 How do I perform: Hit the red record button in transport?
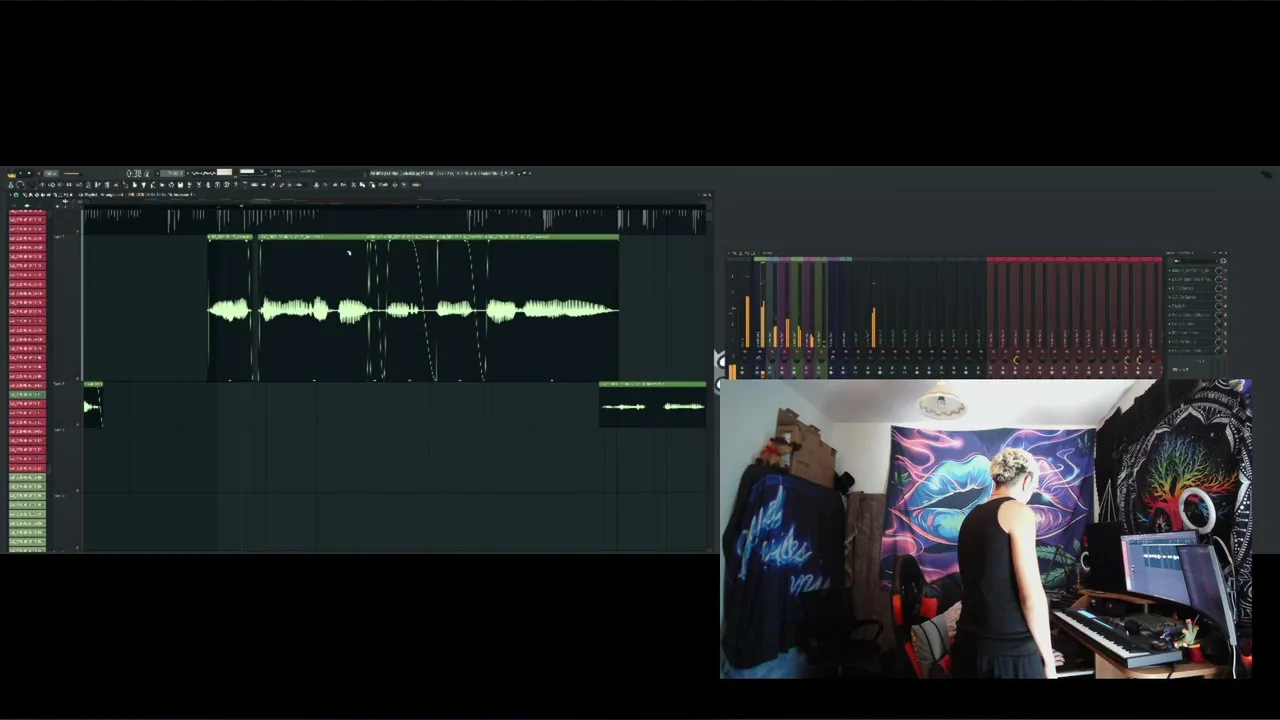pos(38,173)
